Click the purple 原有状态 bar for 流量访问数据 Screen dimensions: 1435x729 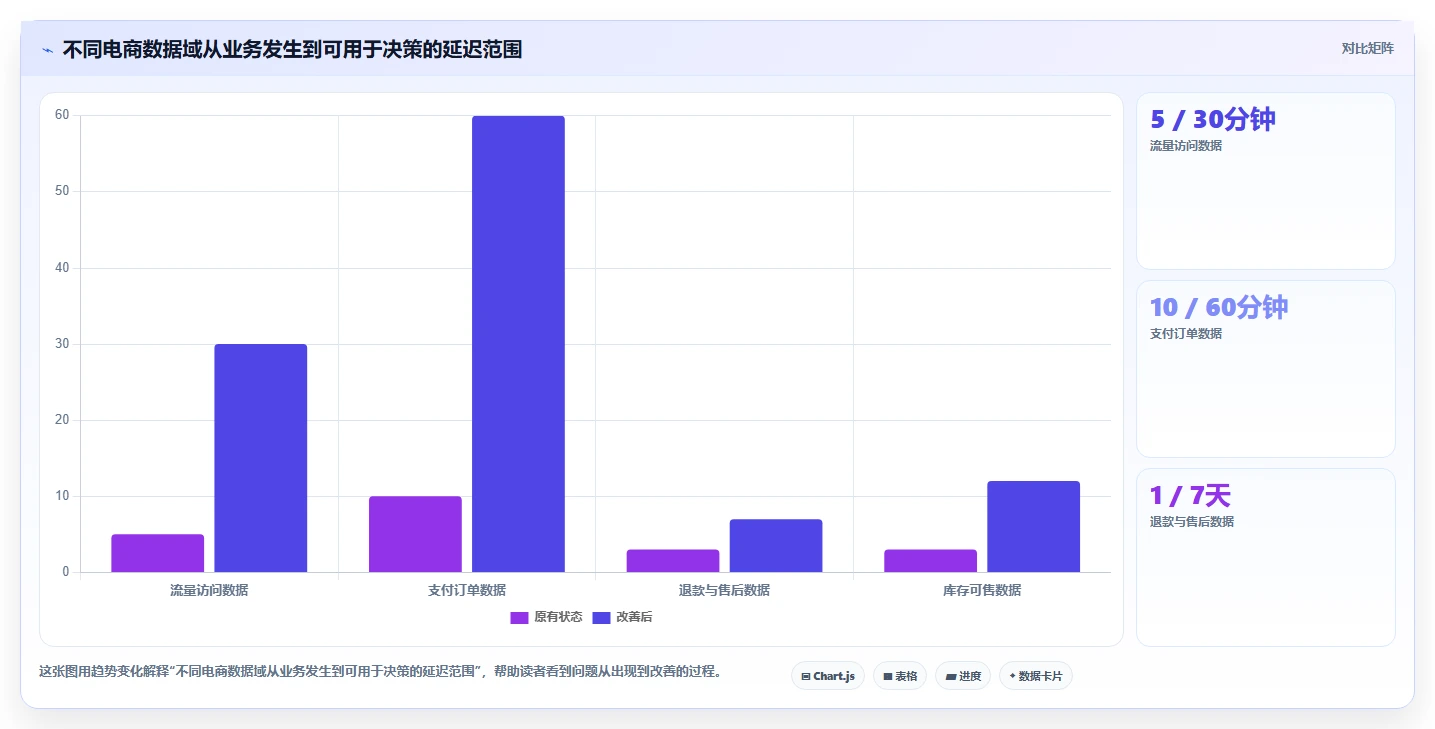click(157, 553)
